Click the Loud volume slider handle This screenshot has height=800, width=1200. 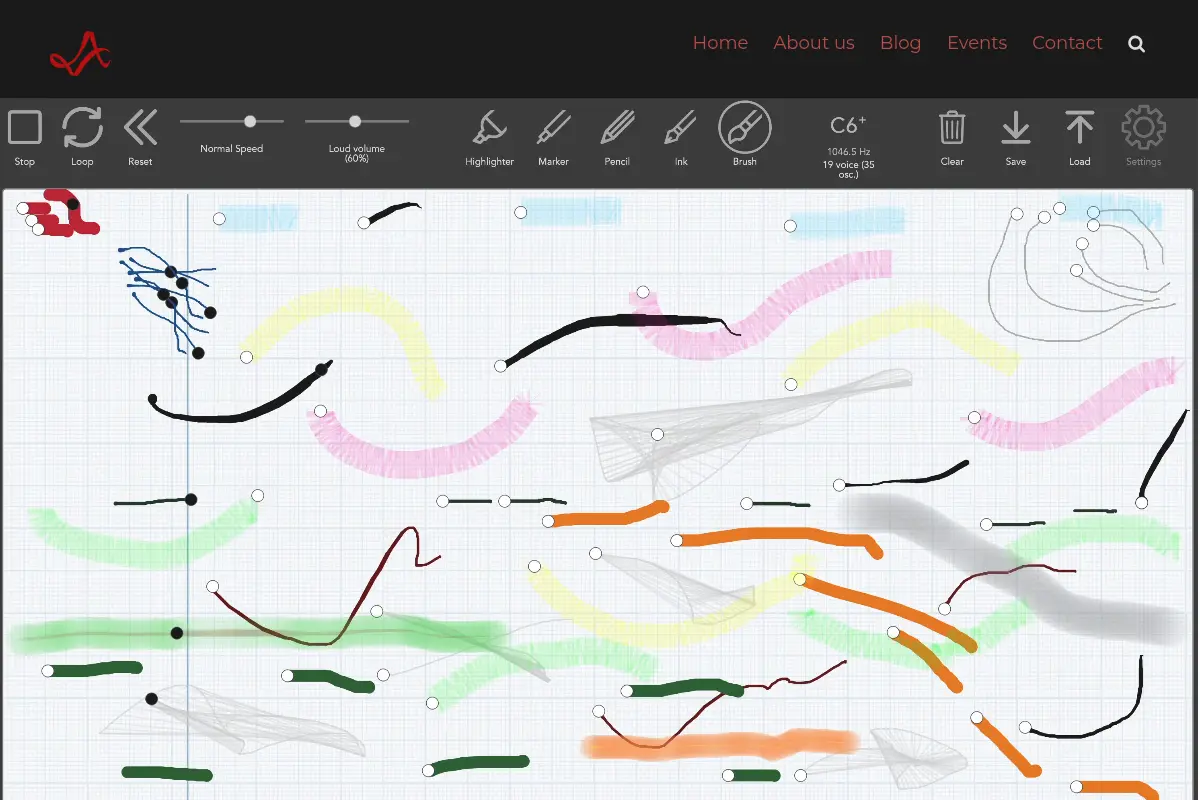(355, 121)
